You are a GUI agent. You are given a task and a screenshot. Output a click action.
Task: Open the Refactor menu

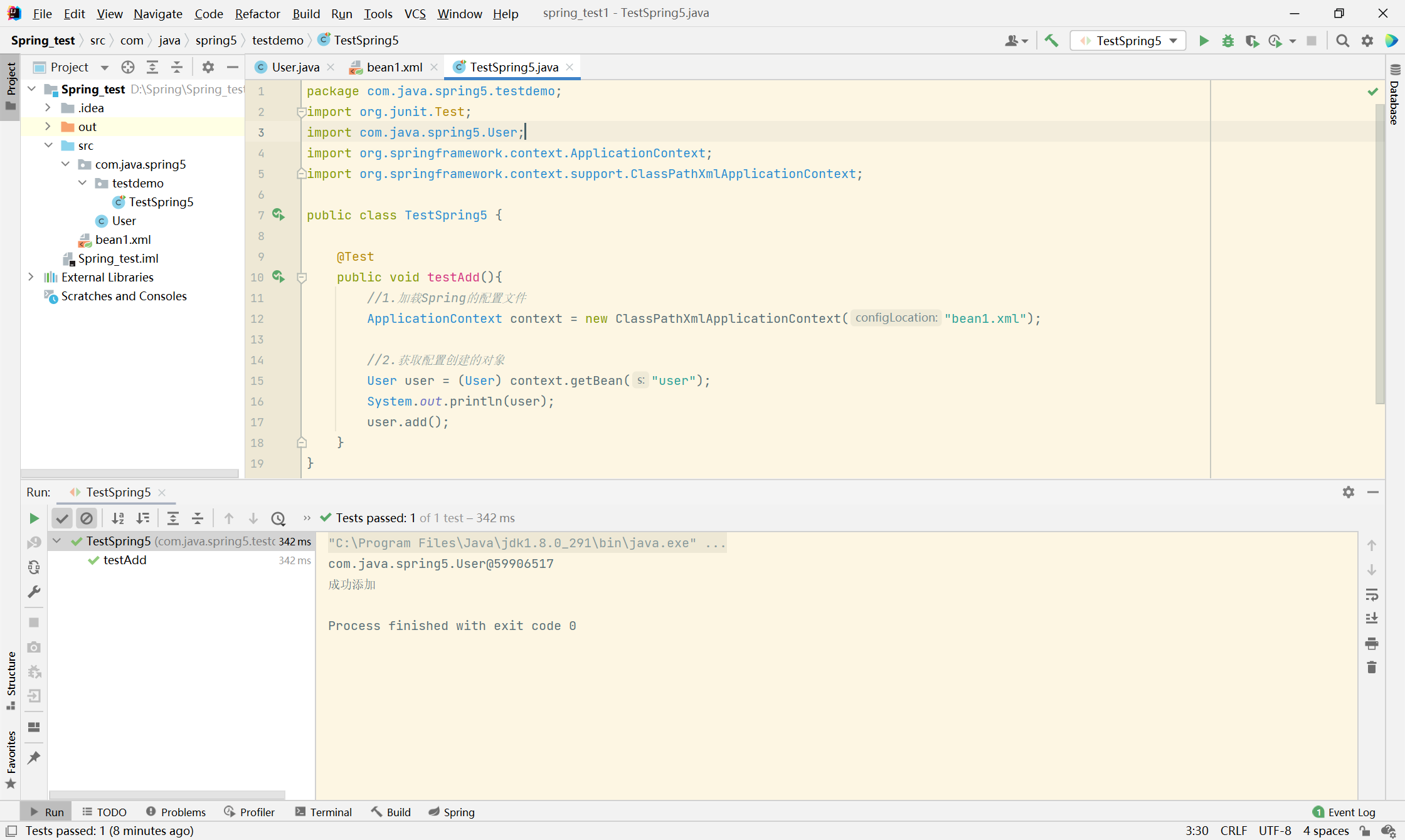click(257, 13)
